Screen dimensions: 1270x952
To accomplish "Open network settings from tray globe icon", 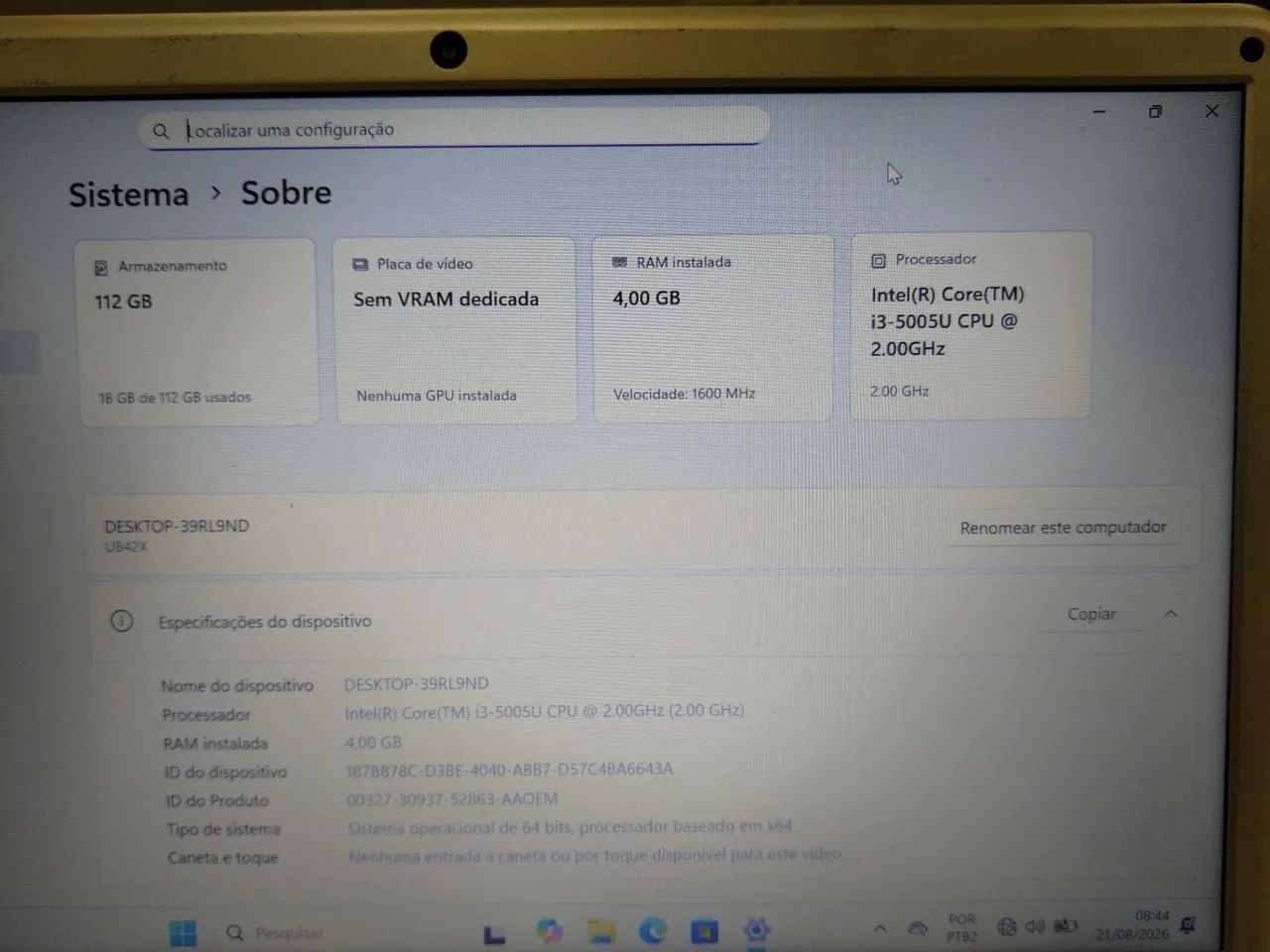I will [x=1006, y=926].
